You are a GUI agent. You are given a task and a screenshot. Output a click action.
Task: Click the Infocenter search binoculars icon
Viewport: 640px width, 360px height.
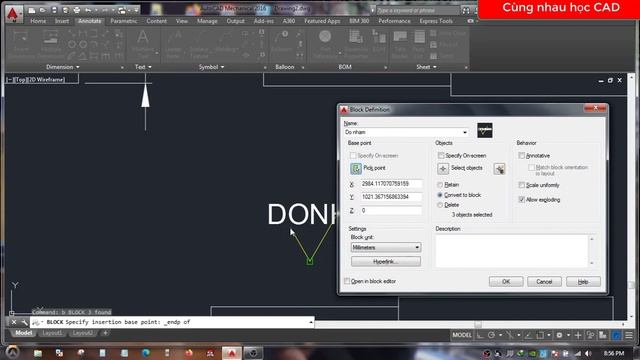coord(466,11)
